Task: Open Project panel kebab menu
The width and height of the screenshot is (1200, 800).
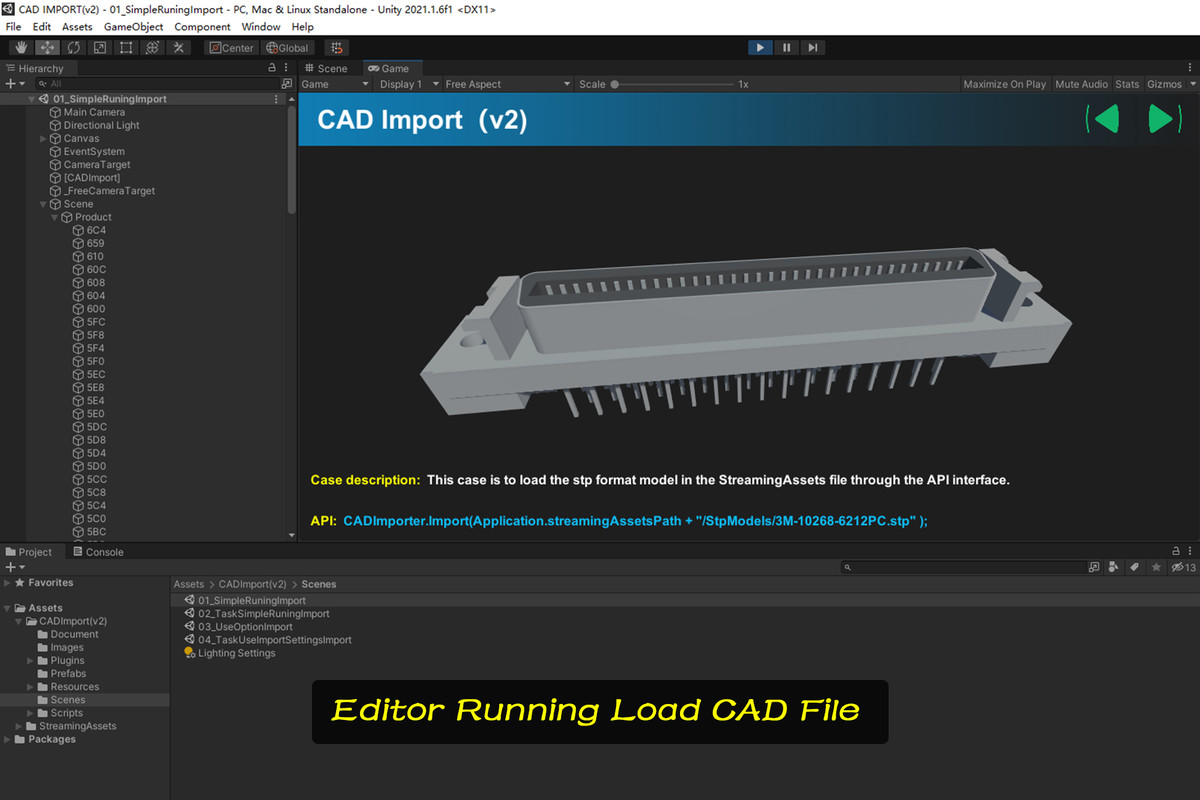Action: (1190, 551)
